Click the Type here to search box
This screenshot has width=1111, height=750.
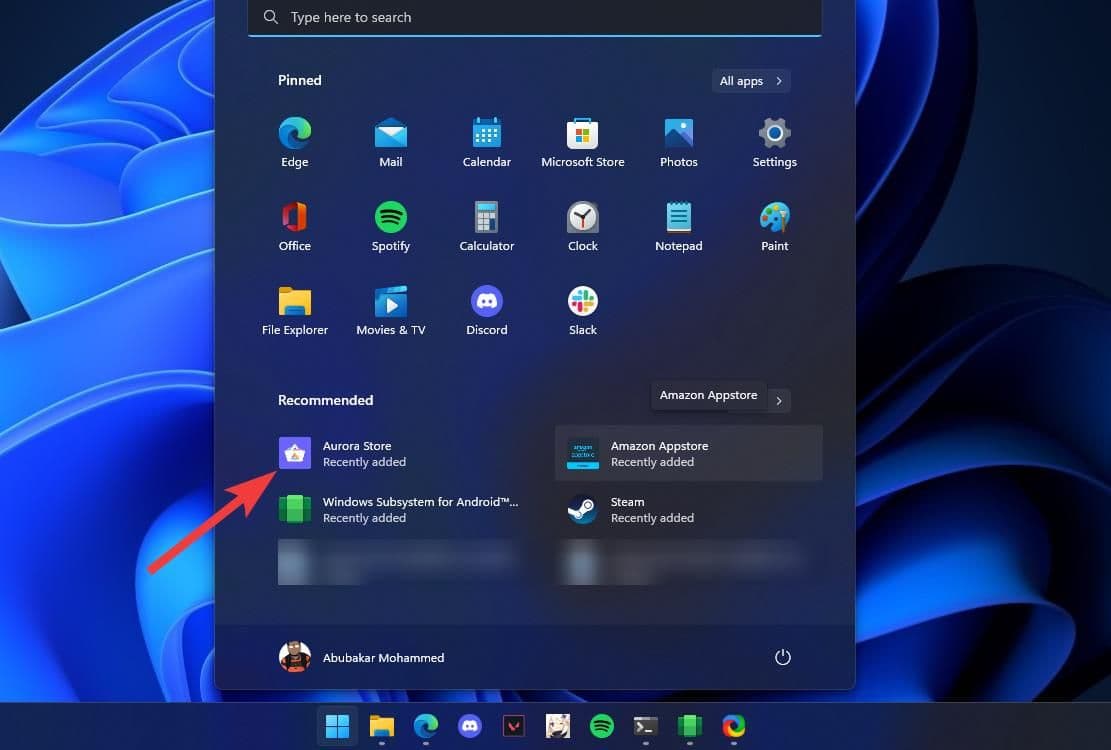click(534, 18)
